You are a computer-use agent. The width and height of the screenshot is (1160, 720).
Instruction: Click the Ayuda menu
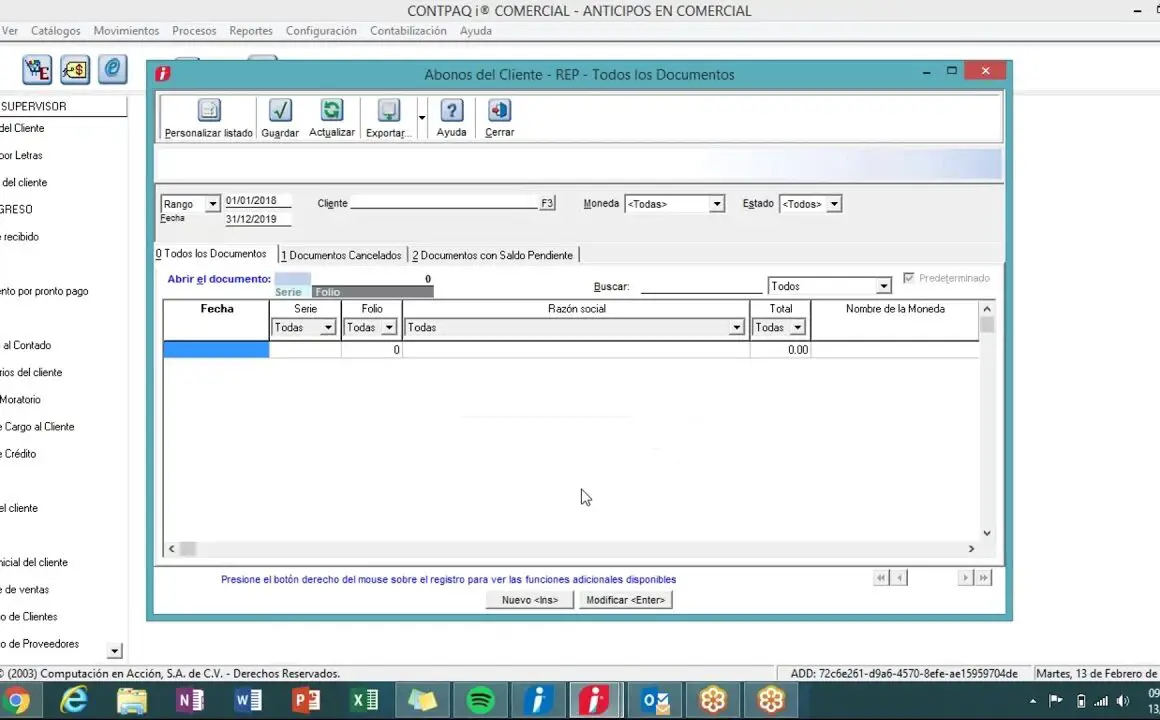(x=476, y=31)
